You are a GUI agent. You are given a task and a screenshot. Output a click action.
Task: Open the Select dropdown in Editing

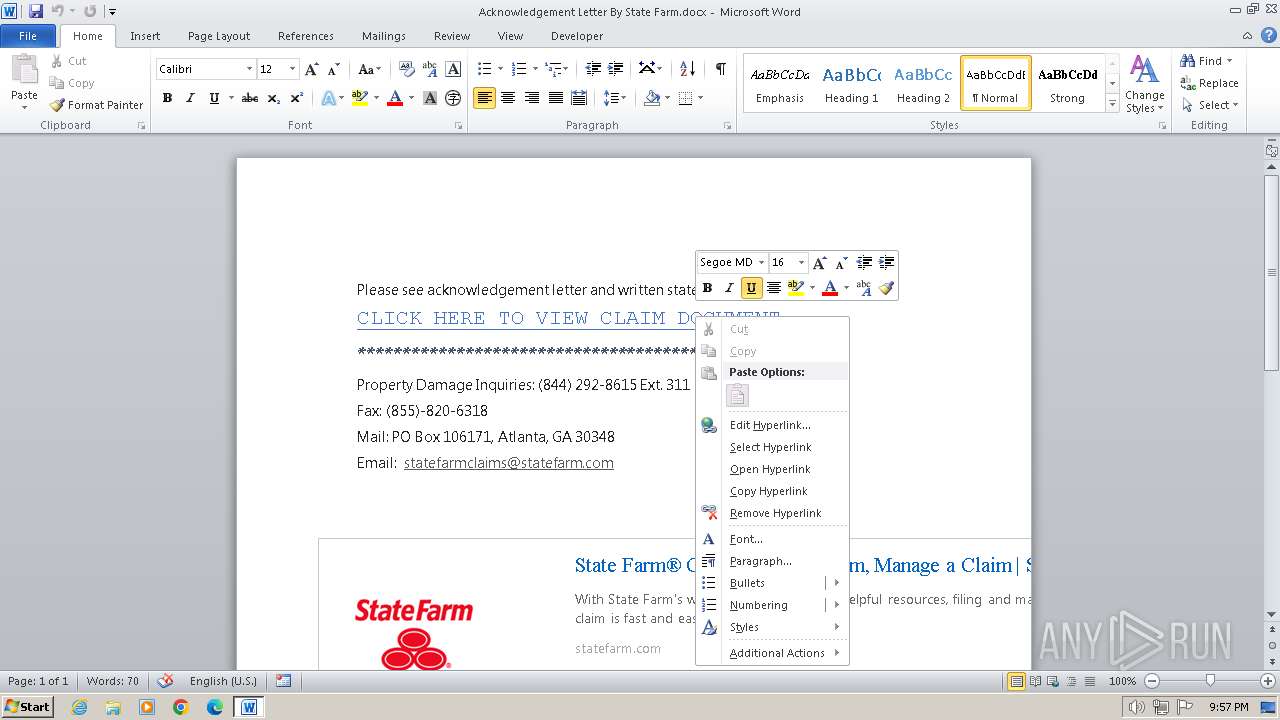point(1210,105)
